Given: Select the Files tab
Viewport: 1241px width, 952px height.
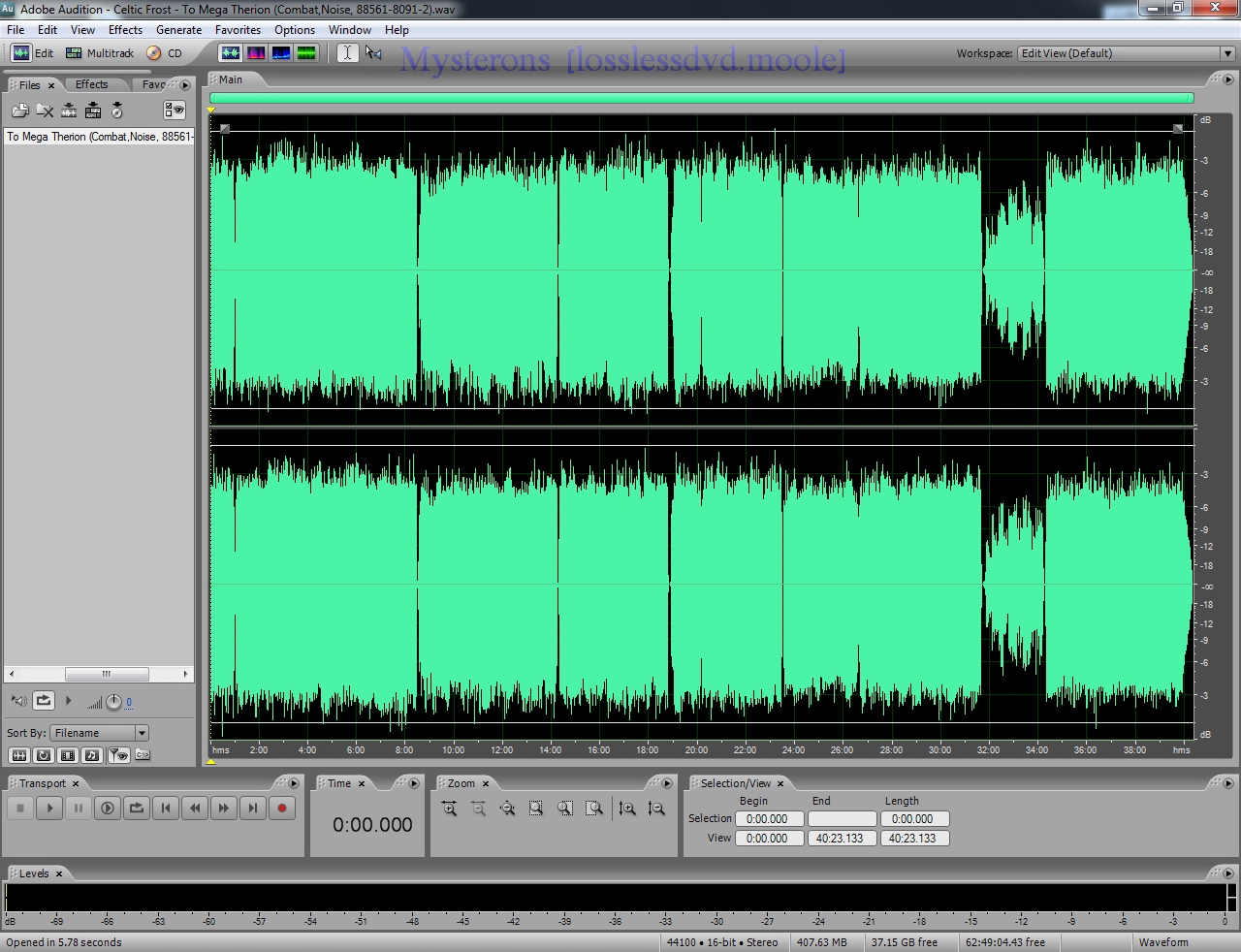Looking at the screenshot, I should click(x=29, y=85).
